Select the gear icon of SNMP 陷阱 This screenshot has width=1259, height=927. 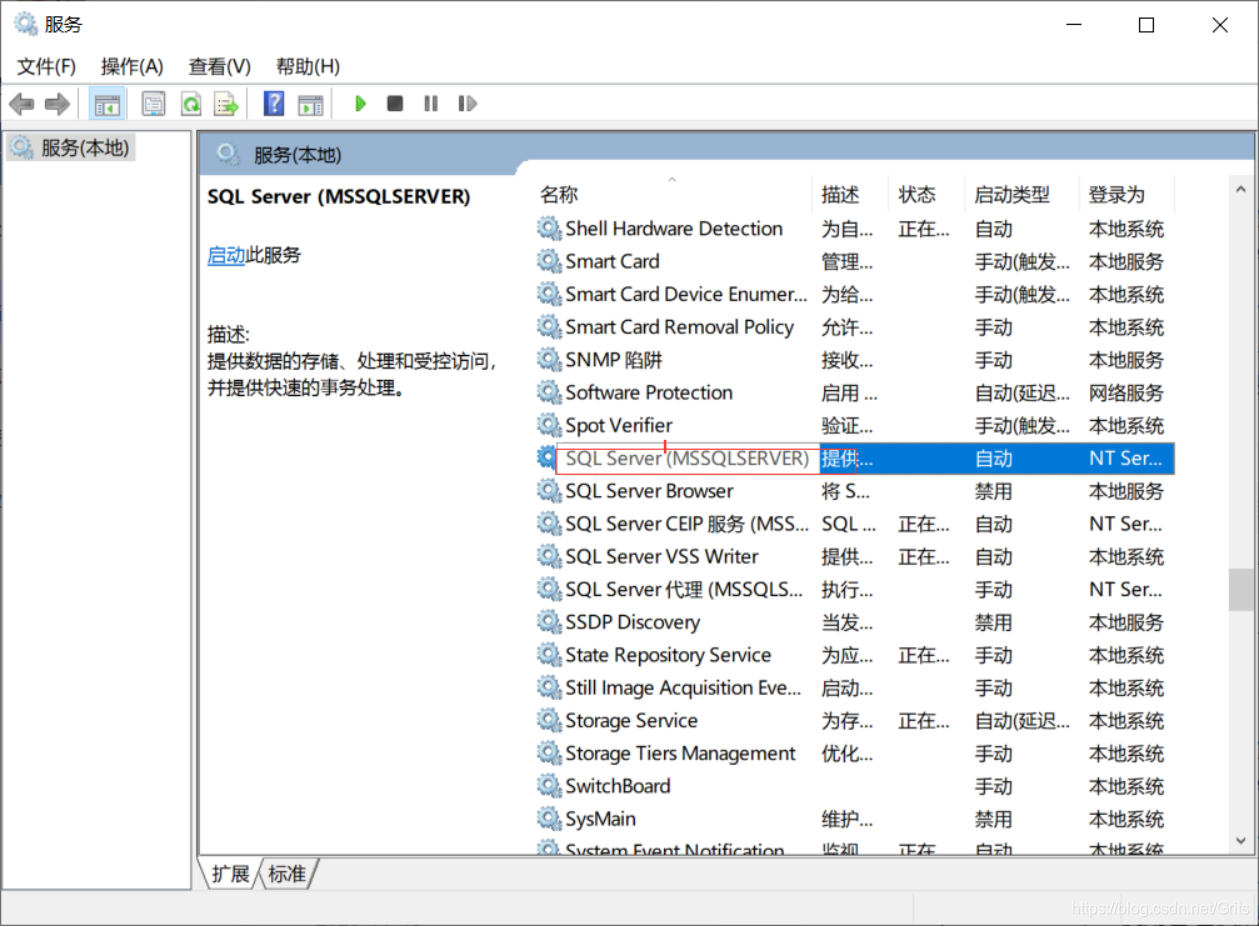tap(549, 359)
